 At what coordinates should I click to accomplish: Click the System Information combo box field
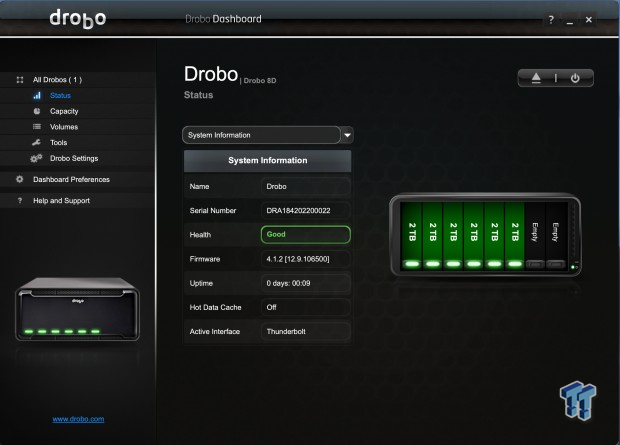click(261, 135)
